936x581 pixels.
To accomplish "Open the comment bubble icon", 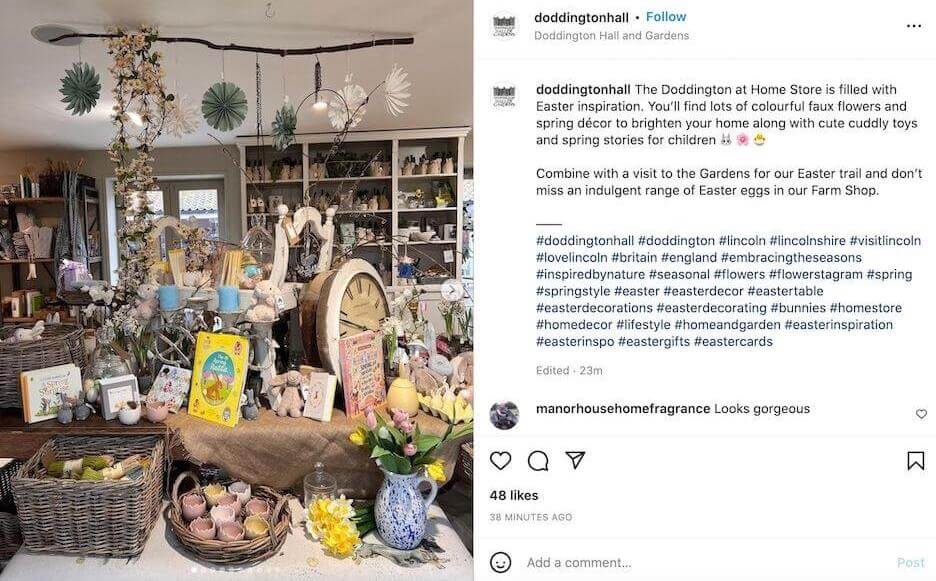I will [x=538, y=460].
